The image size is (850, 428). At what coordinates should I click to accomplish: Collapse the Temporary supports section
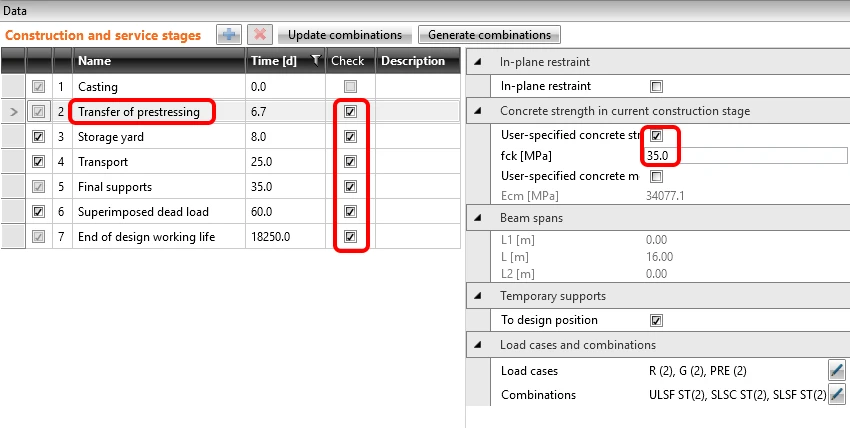[x=478, y=296]
